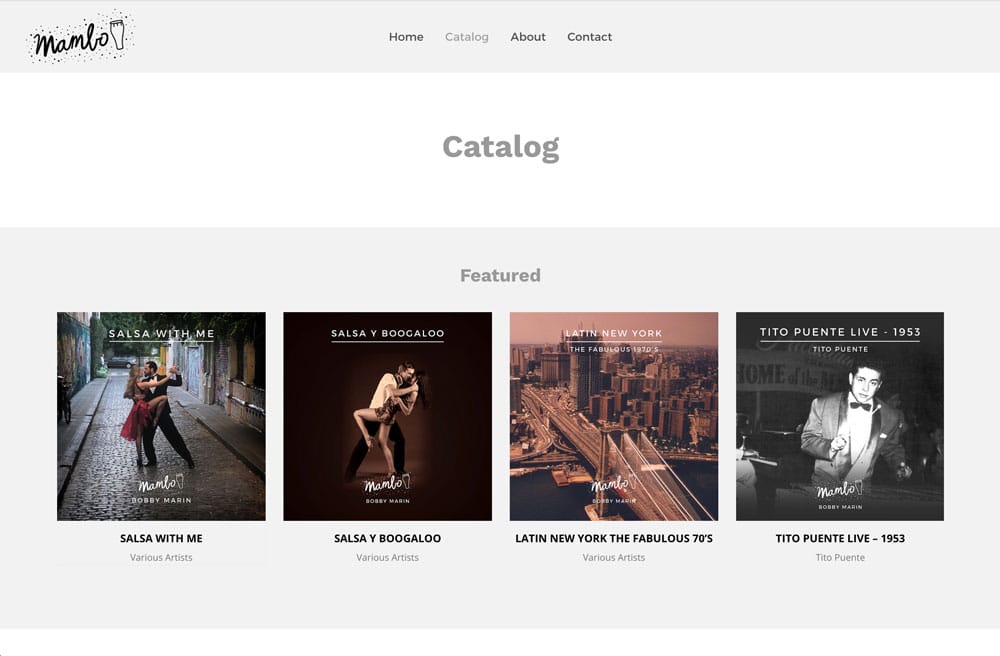Click the Mambo logo on the Salsa Y Boogaloo cover
The width and height of the screenshot is (1000, 656).
point(387,485)
